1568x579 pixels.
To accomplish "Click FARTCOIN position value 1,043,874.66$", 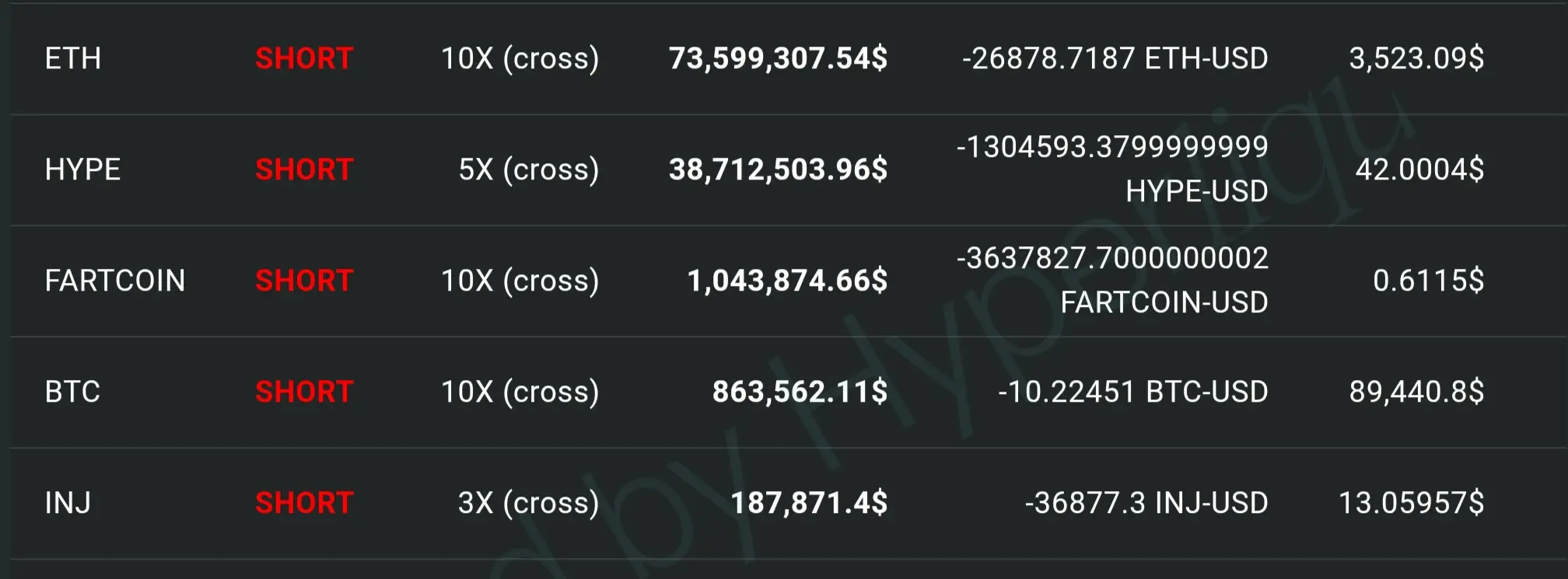I will (x=787, y=281).
